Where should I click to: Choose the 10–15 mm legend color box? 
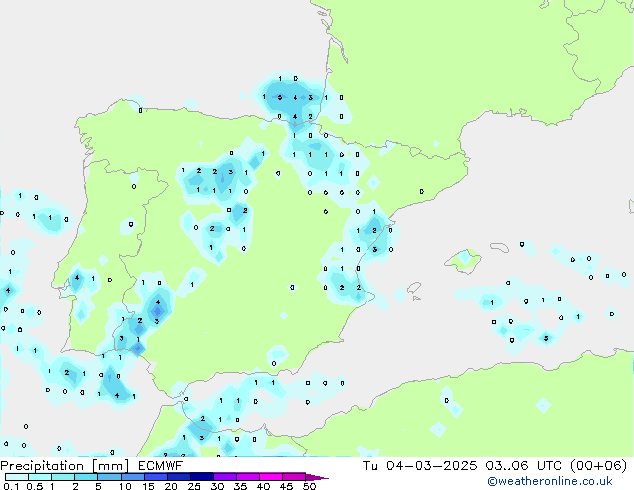pos(133,477)
